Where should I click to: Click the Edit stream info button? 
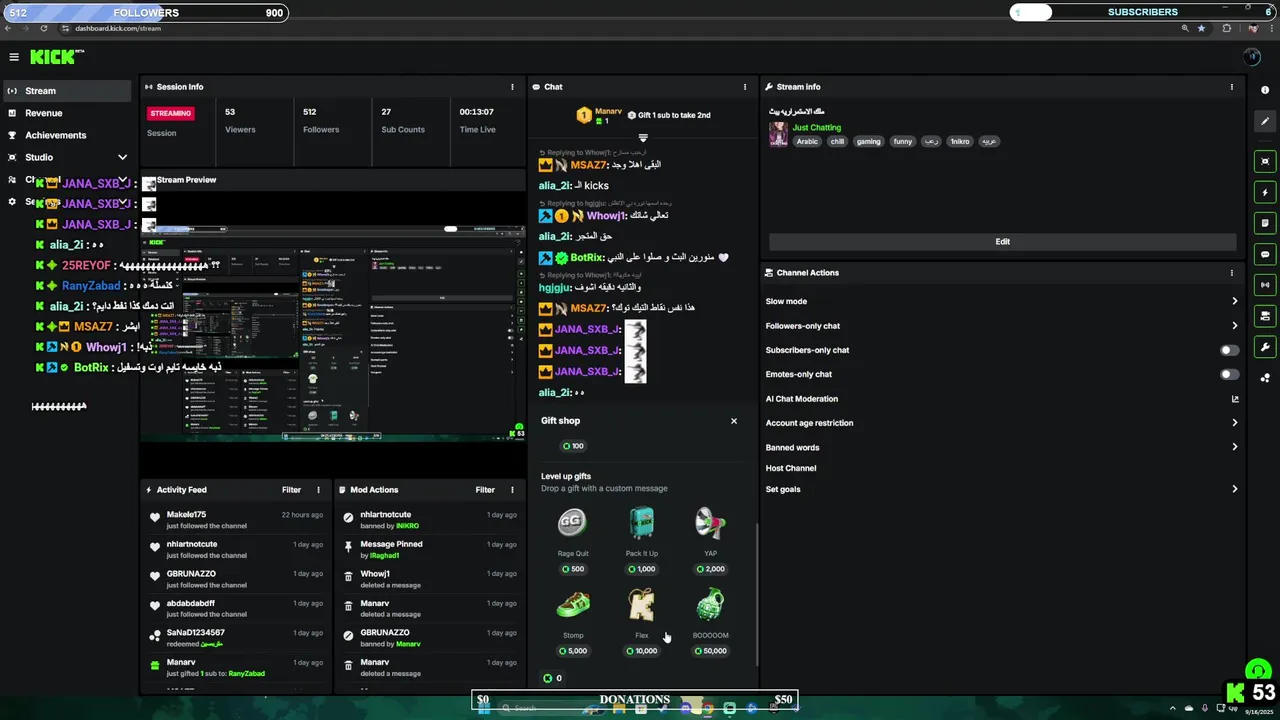click(1002, 241)
